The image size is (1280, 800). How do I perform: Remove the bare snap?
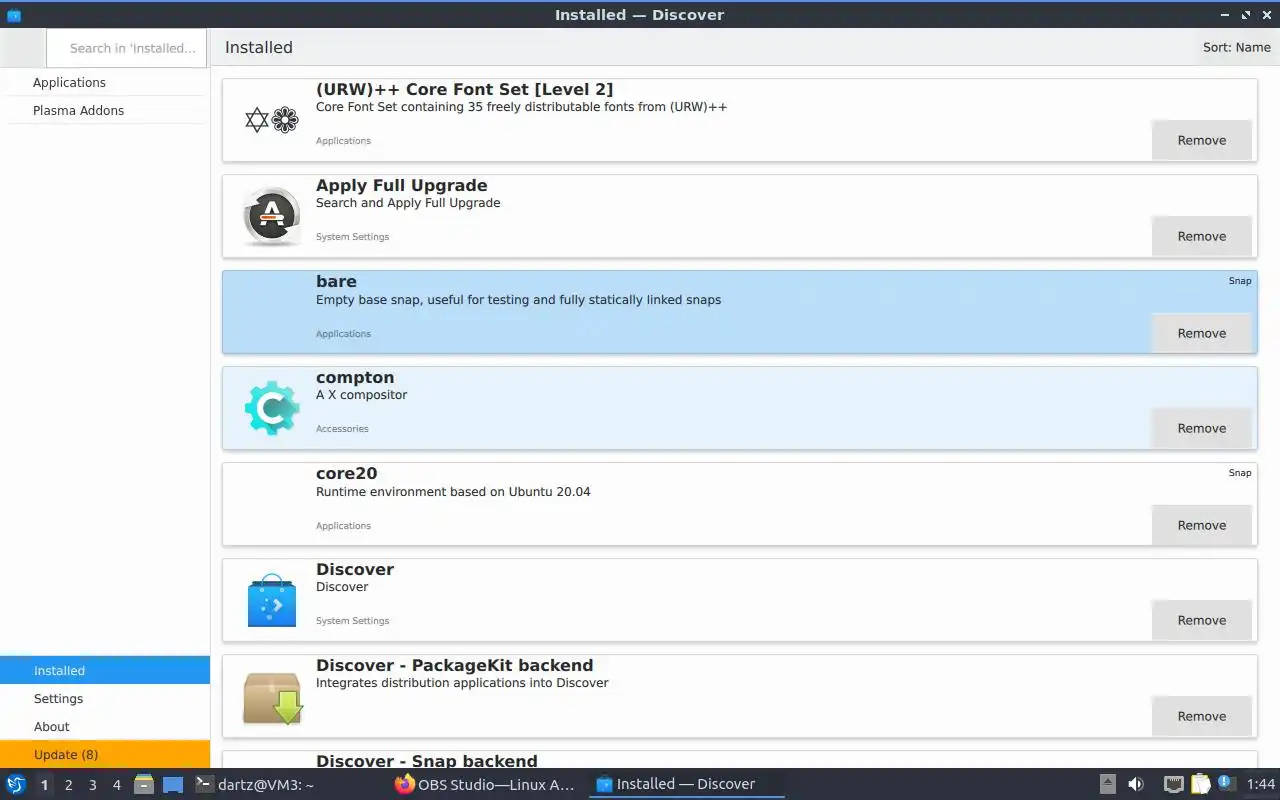pos(1202,333)
